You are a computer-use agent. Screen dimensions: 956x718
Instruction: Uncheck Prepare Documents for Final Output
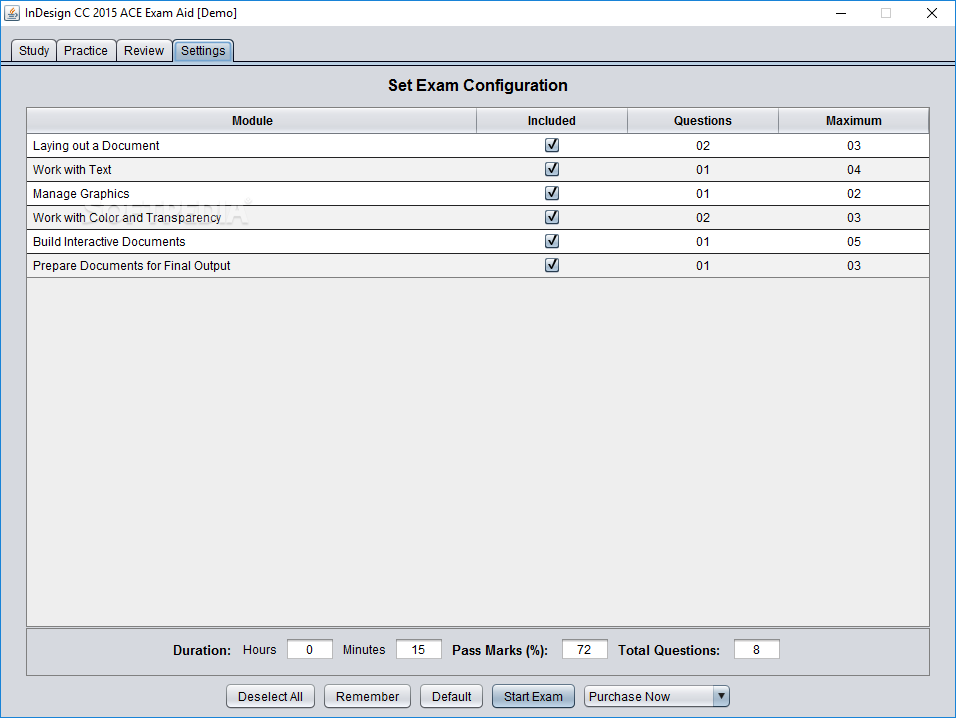click(552, 265)
